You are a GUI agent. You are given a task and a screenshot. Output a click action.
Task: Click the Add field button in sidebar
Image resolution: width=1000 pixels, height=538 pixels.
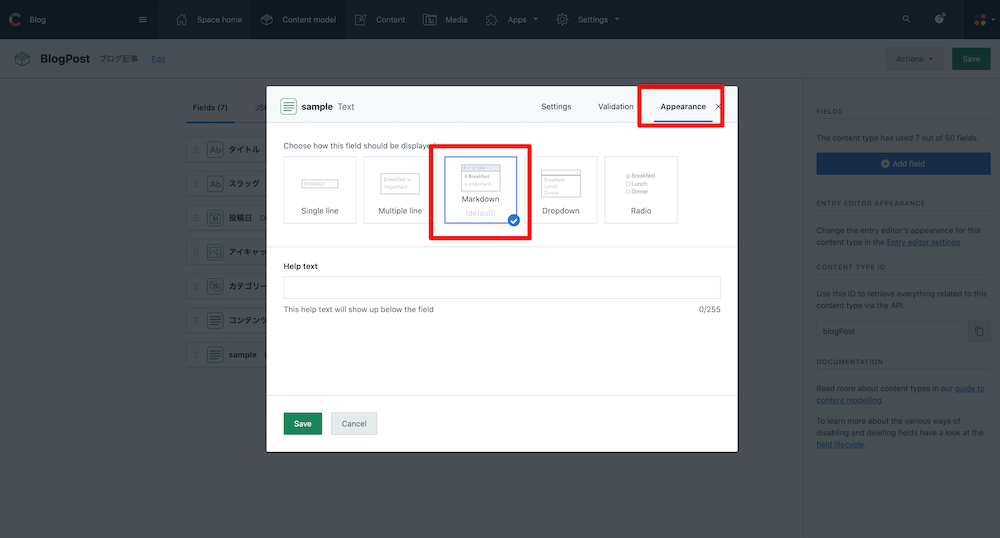click(903, 164)
